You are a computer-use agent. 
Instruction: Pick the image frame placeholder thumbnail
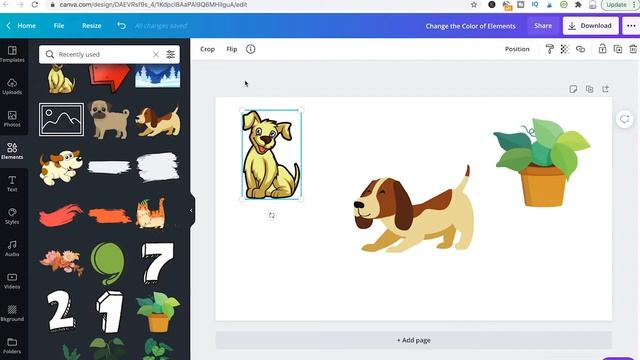pyautogui.click(x=61, y=119)
